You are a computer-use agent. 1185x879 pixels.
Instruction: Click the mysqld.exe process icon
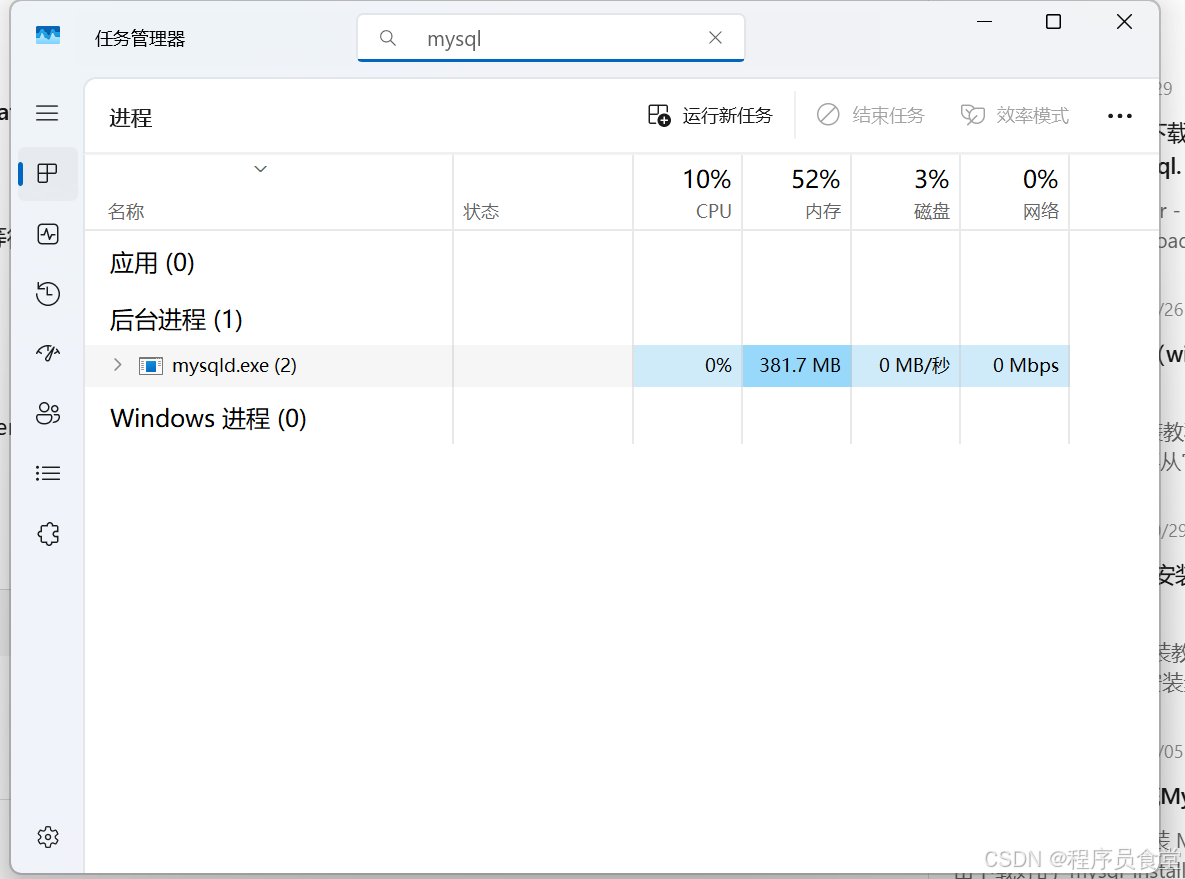coord(150,366)
